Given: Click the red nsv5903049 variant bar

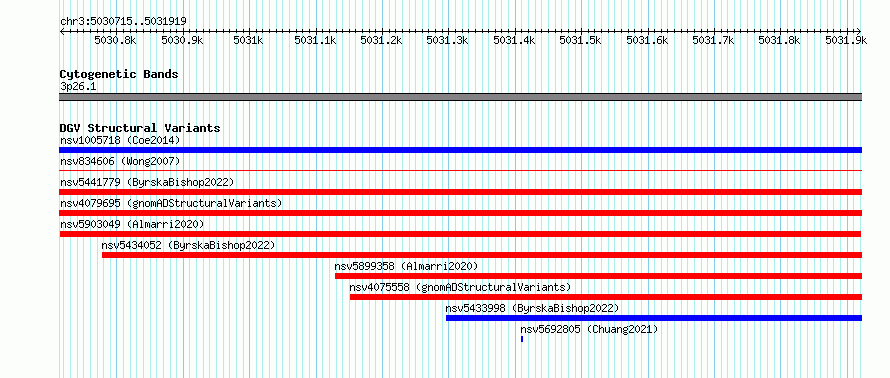Looking at the screenshot, I should 460,234.
